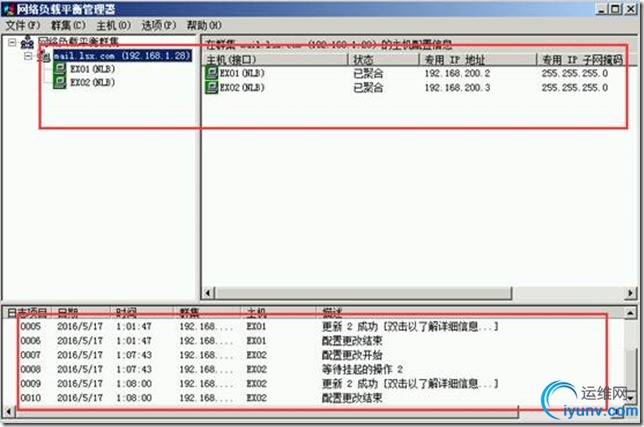Click the EX01(NLB) host icon in host list
Screen dimensions: 644x427
click(212, 73)
